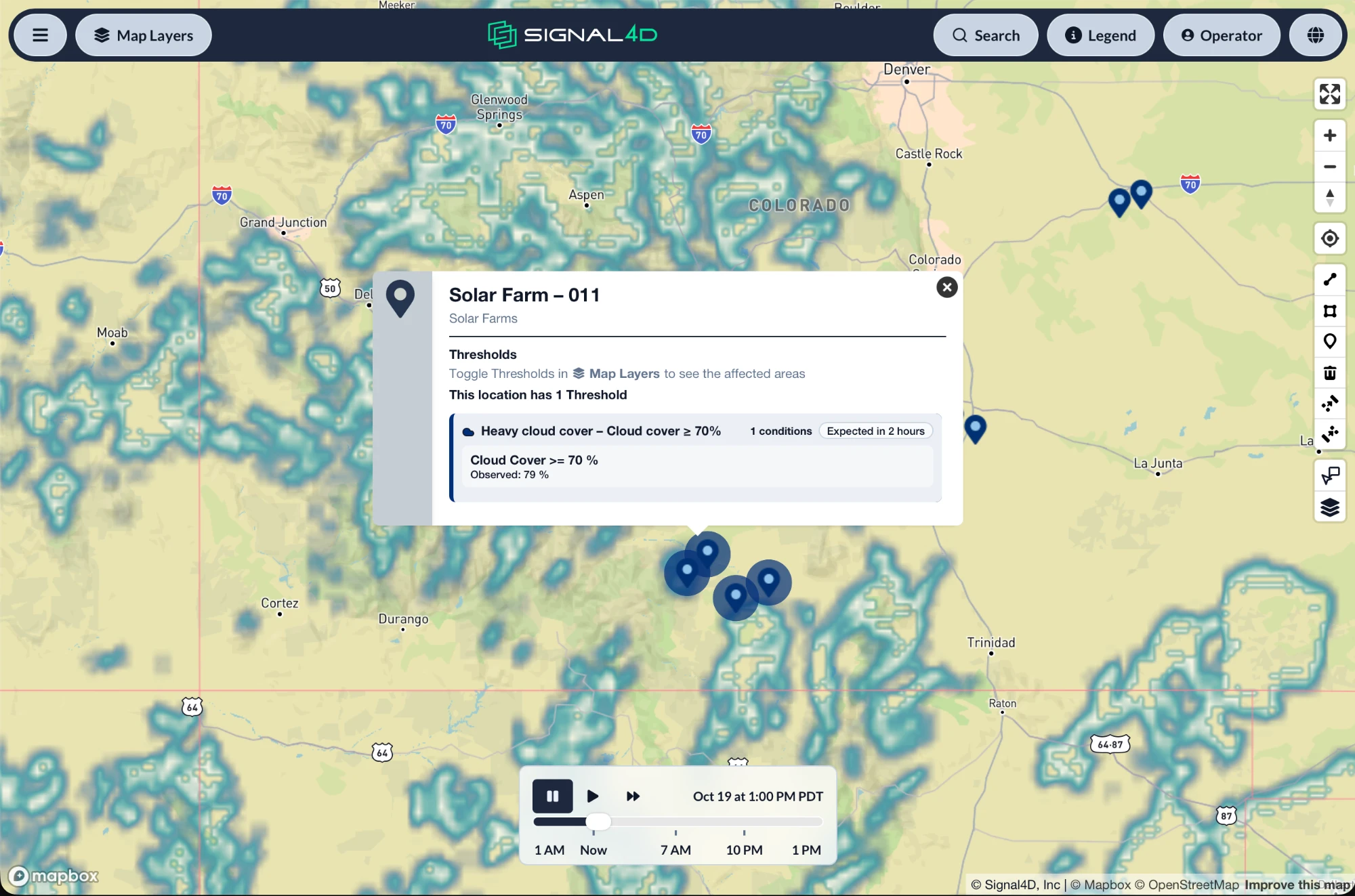The width and height of the screenshot is (1355, 896).
Task: Click the trash delete tool
Action: click(x=1330, y=372)
